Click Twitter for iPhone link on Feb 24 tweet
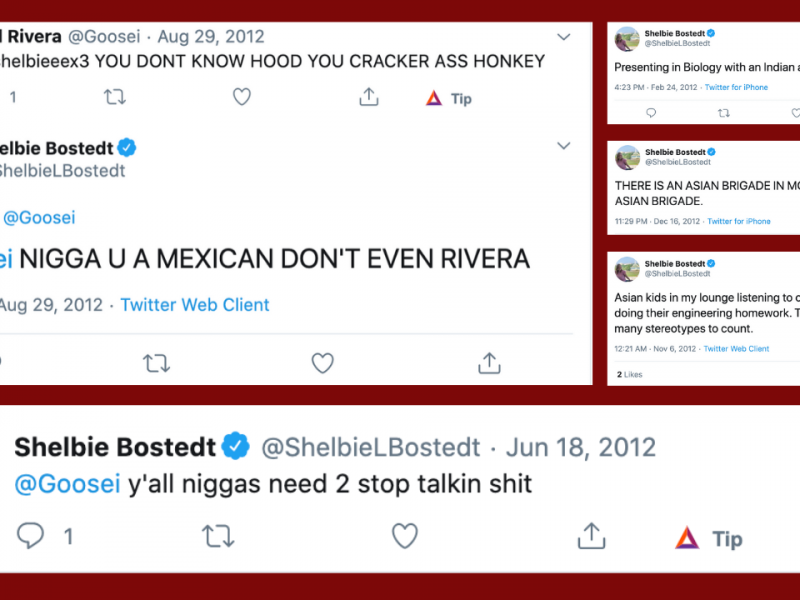This screenshot has width=800, height=600. coord(736,88)
